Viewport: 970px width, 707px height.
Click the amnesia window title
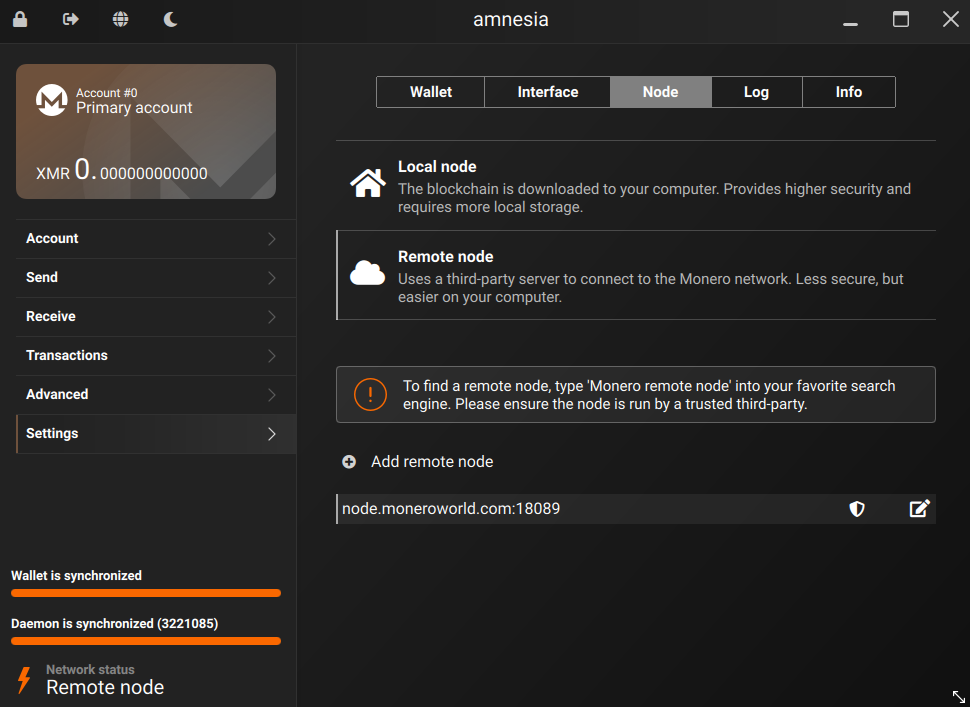pyautogui.click(x=511, y=19)
